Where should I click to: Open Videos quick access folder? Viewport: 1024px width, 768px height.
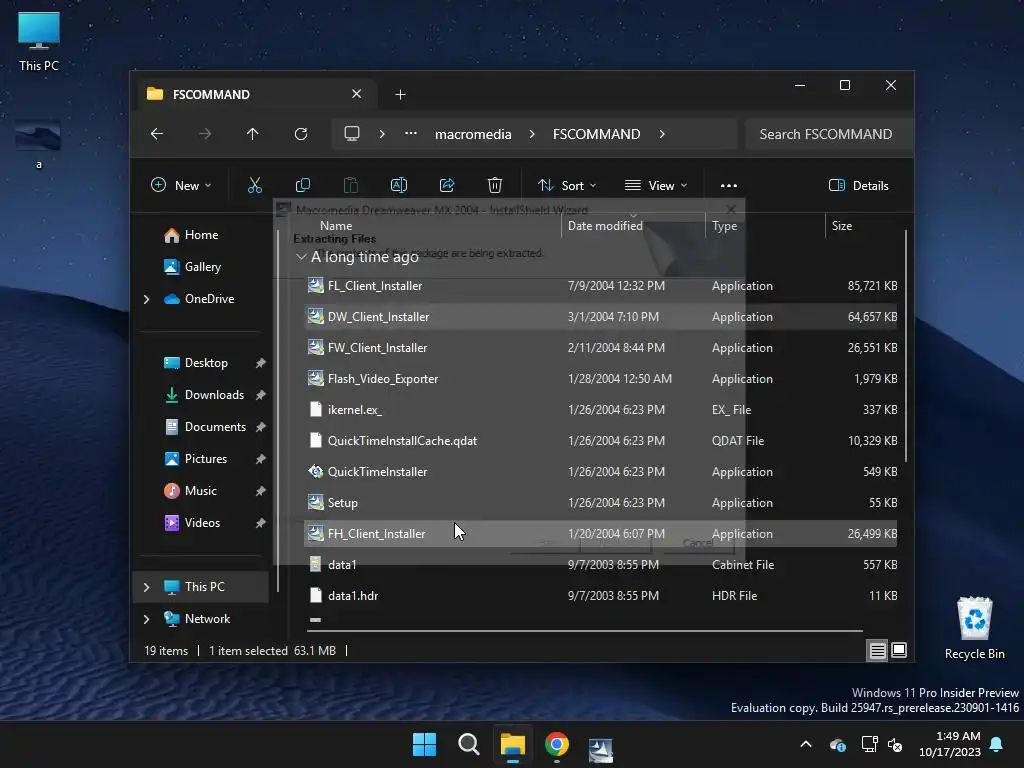click(x=202, y=523)
